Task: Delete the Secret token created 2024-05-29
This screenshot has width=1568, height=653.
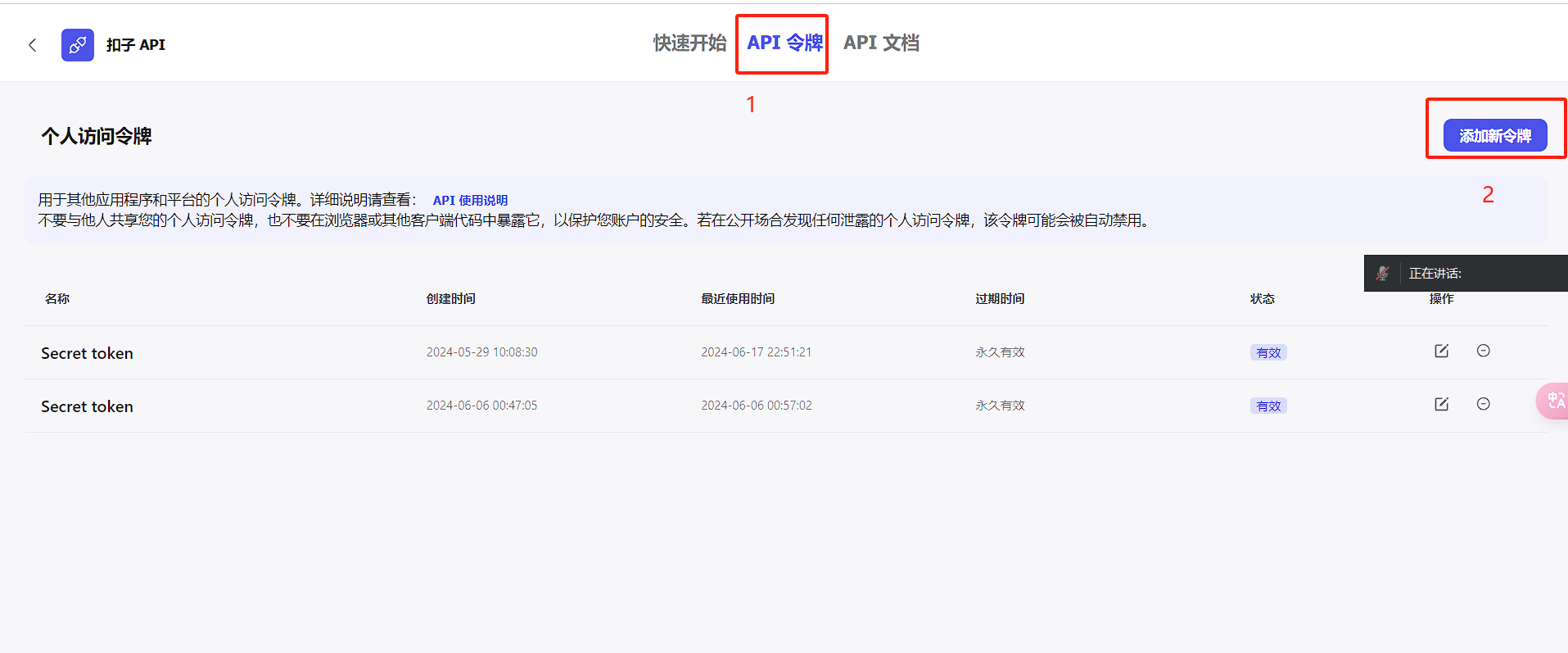Action: pyautogui.click(x=1483, y=351)
